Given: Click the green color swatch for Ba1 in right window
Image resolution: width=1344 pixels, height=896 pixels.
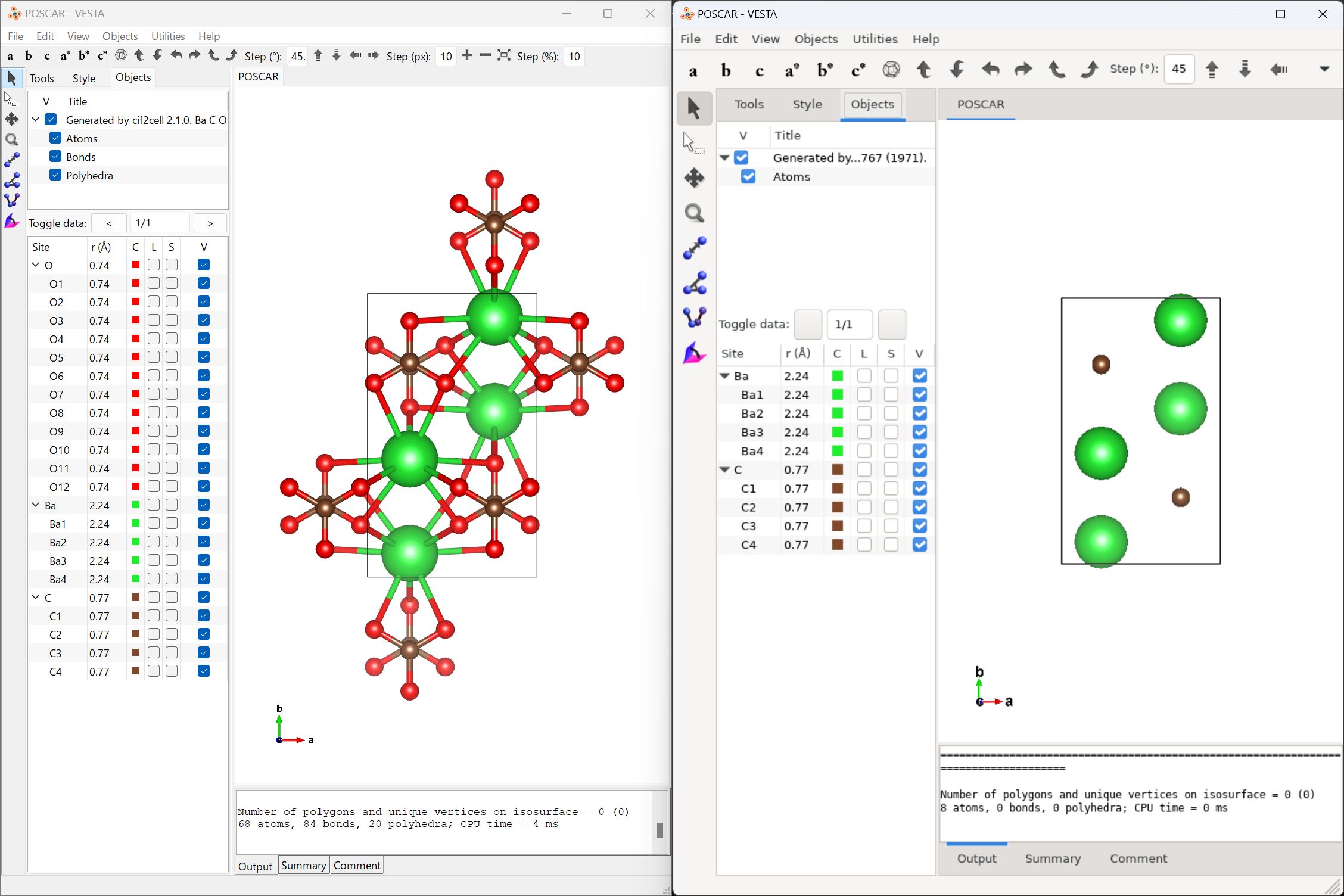Looking at the screenshot, I should pyautogui.click(x=837, y=394).
